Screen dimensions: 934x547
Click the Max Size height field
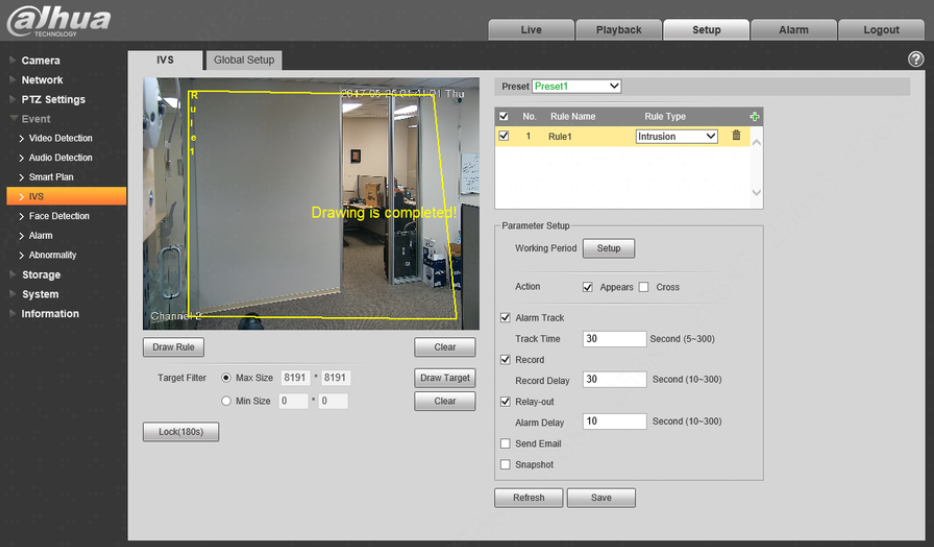[x=335, y=378]
